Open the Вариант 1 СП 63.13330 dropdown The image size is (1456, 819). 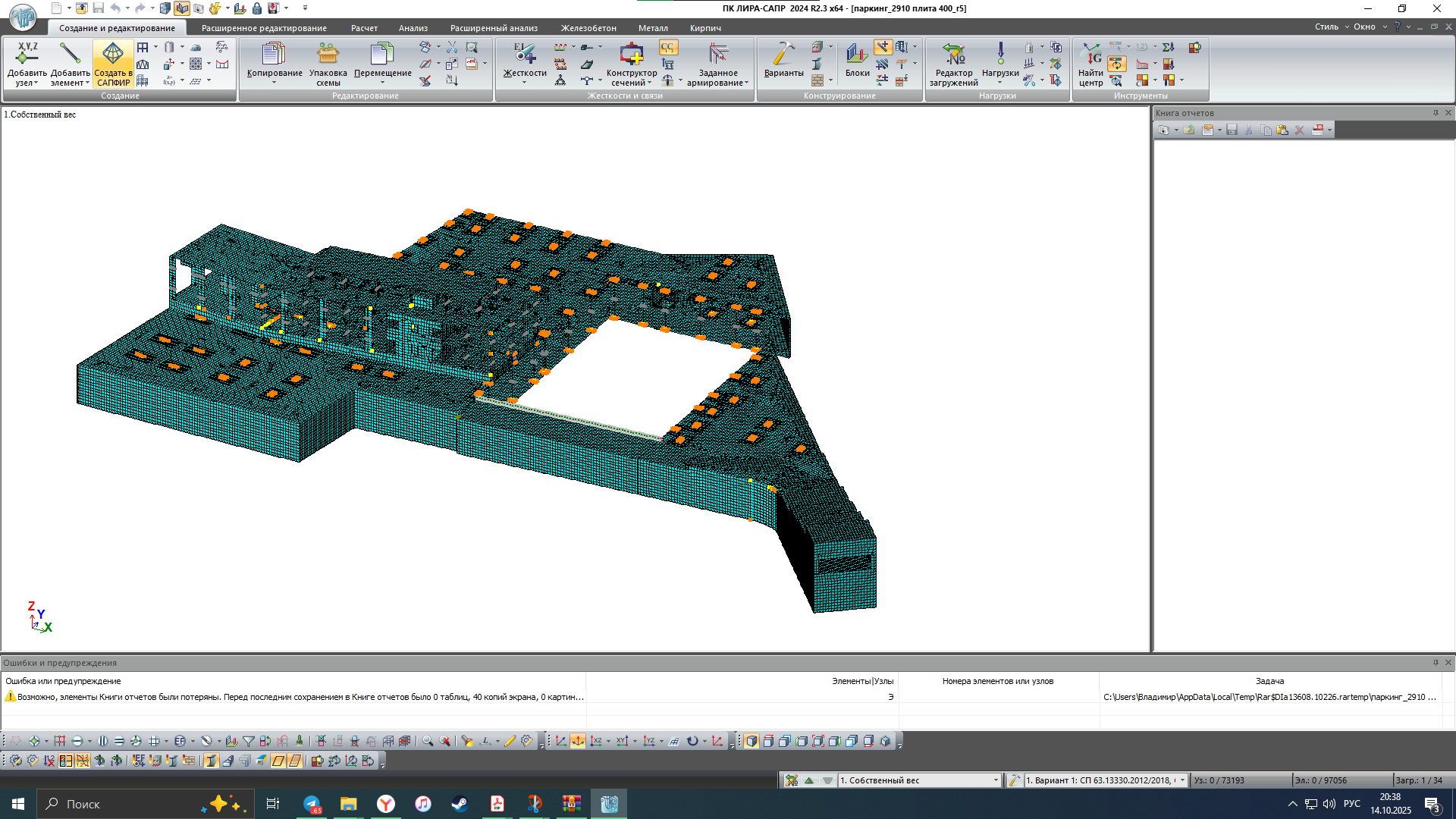click(x=1181, y=780)
